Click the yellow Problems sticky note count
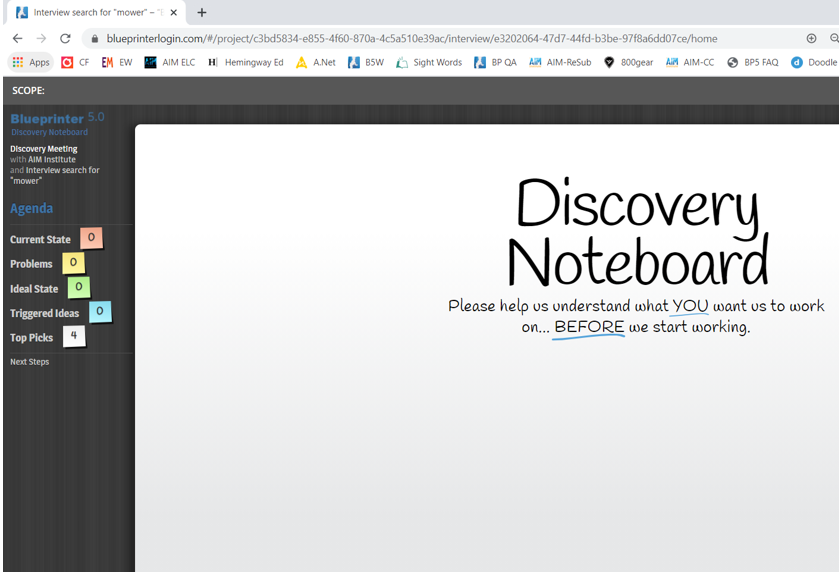 [x=73, y=262]
